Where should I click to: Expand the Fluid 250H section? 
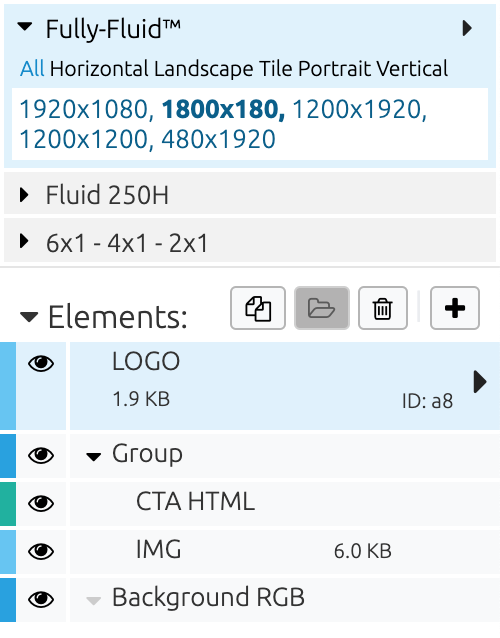coord(24,195)
